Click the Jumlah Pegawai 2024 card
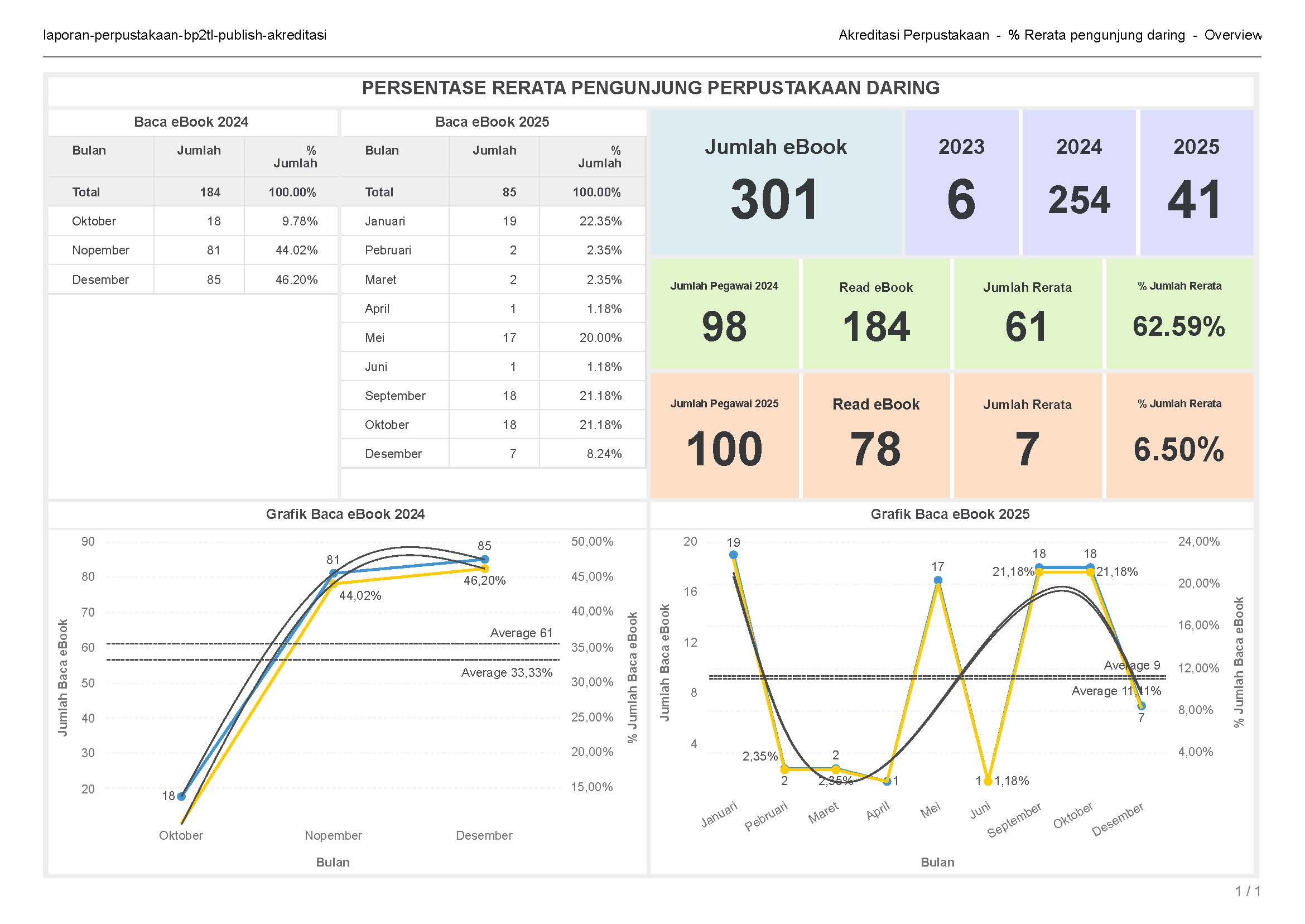This screenshot has height=924, width=1305. point(724,314)
